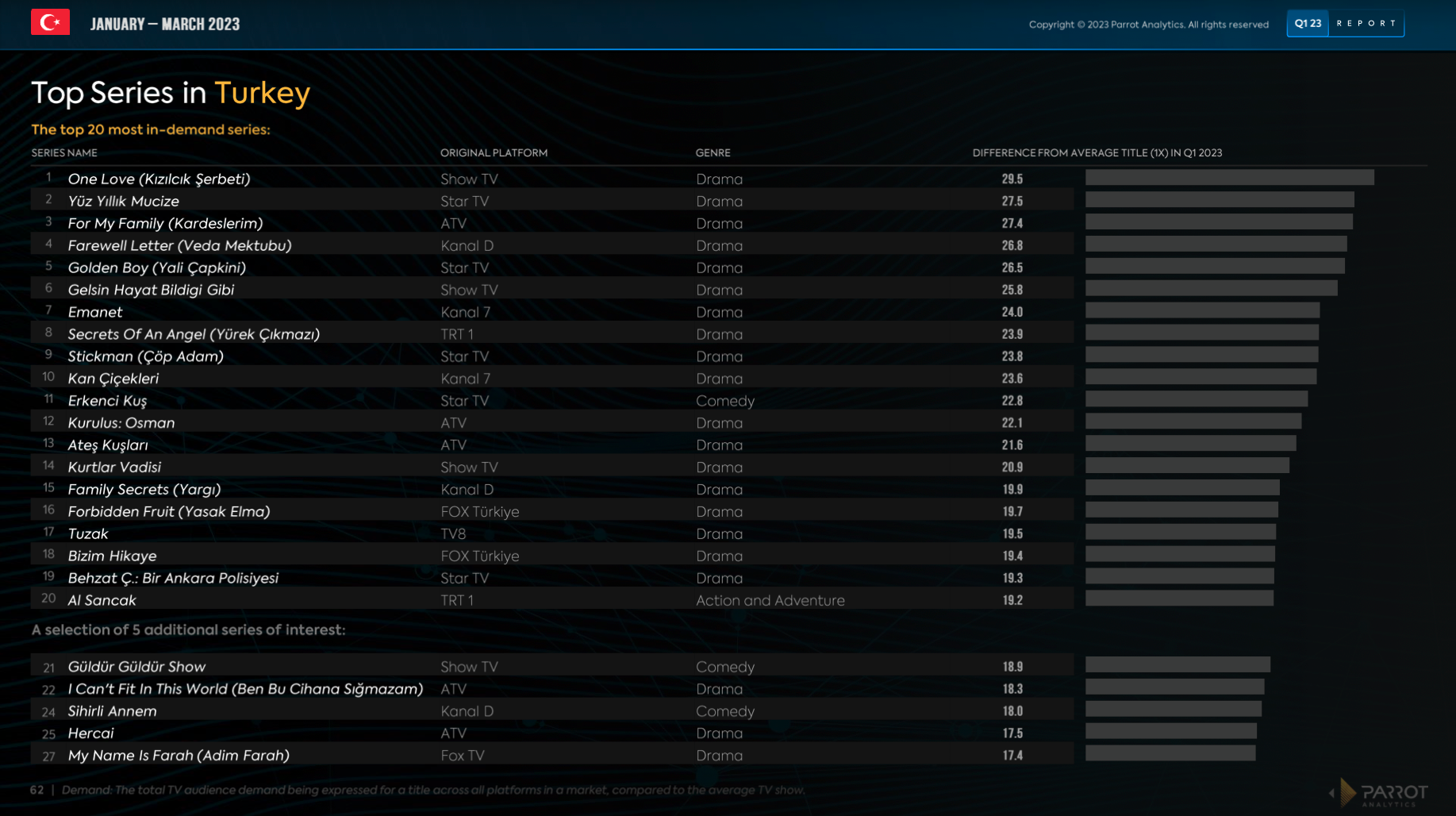Image resolution: width=1456 pixels, height=816 pixels.
Task: Click the 27.5 demand value
Action: click(1012, 202)
